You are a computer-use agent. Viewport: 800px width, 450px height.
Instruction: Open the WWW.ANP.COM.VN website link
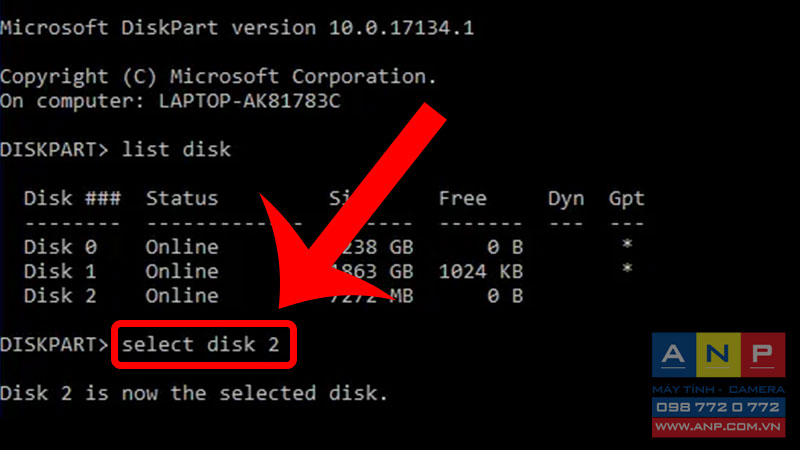[718, 427]
